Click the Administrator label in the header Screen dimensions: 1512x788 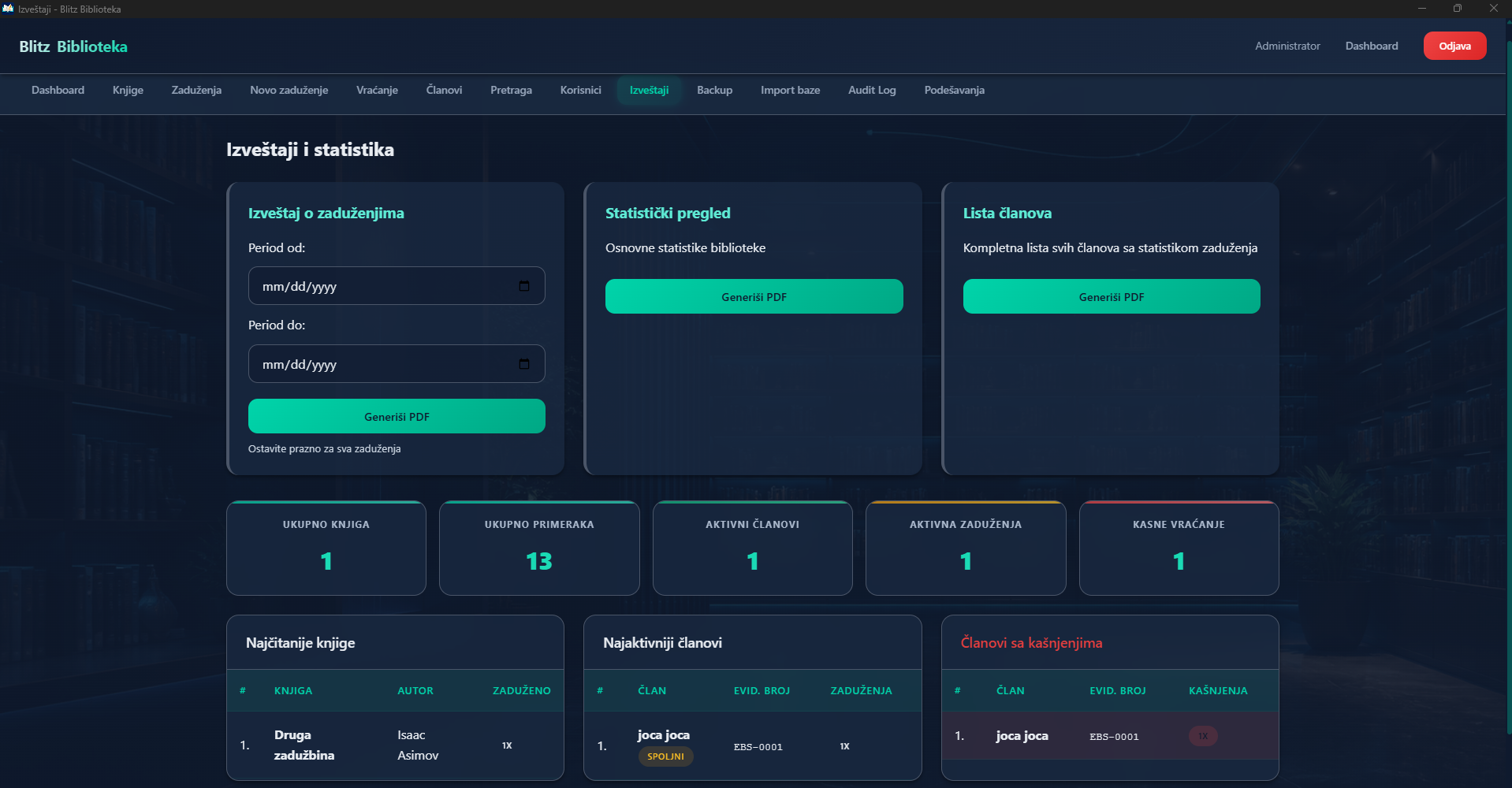[x=1287, y=46]
